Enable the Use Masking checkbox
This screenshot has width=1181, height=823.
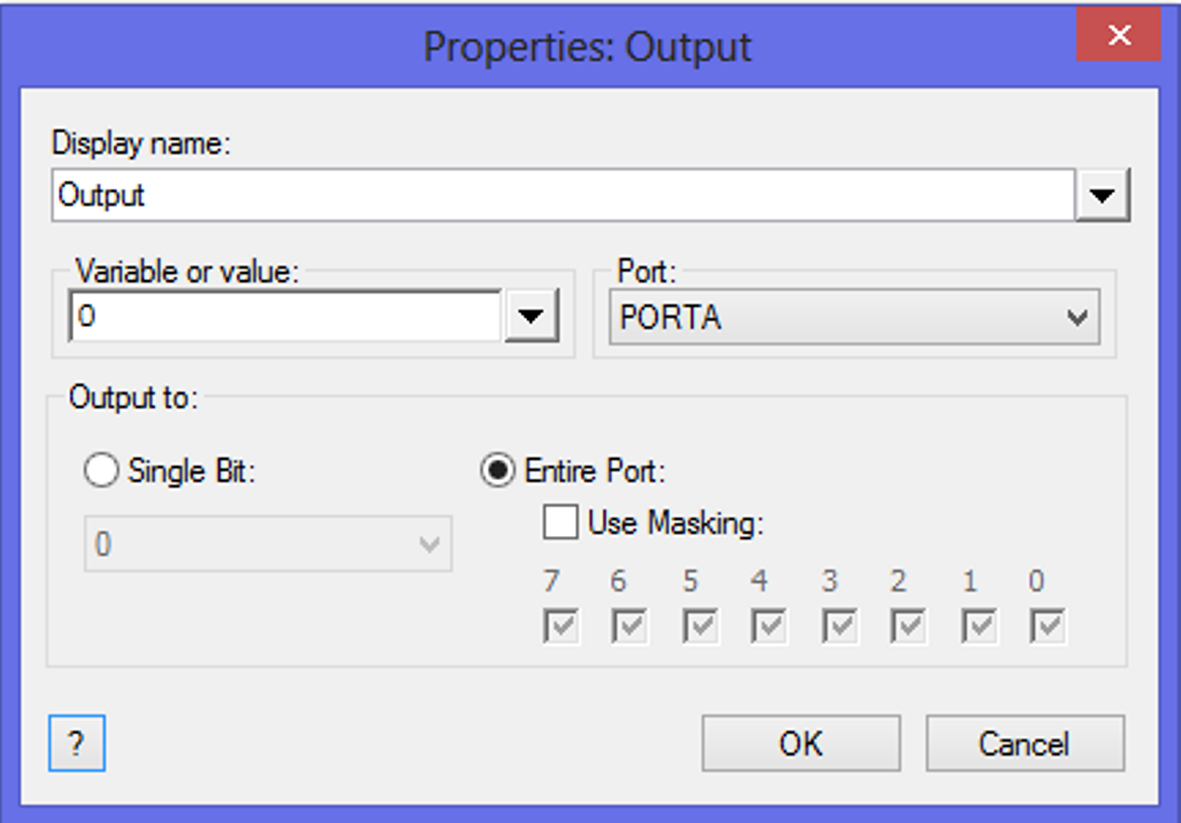560,522
